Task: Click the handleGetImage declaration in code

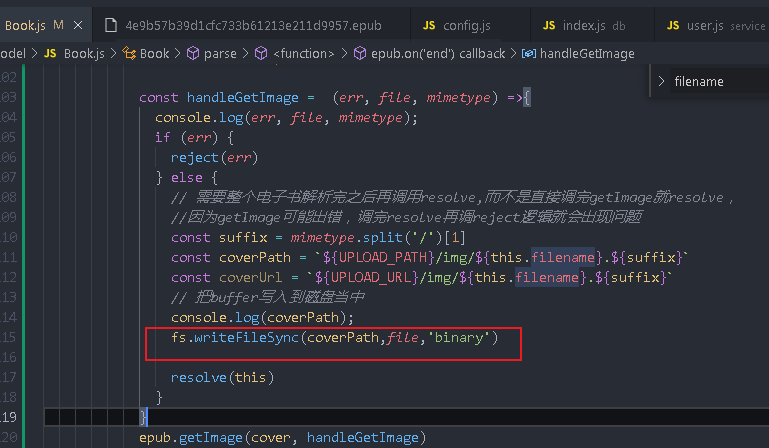Action: click(242, 98)
